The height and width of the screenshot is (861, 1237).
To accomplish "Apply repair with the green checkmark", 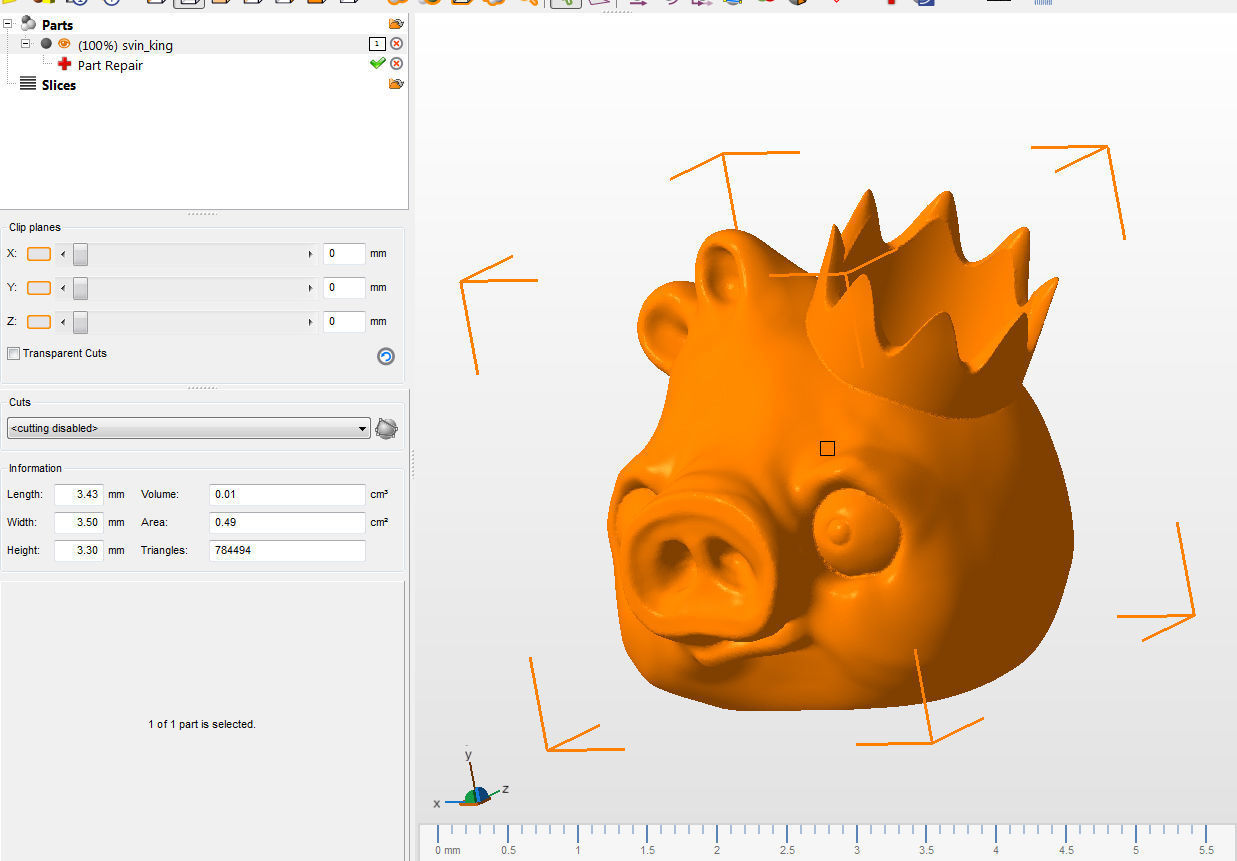I will point(377,64).
